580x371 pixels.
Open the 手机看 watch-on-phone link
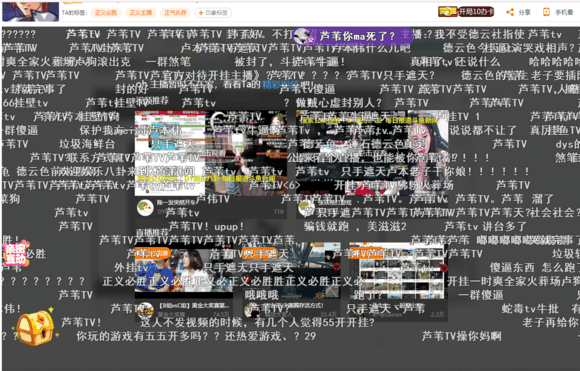point(564,12)
